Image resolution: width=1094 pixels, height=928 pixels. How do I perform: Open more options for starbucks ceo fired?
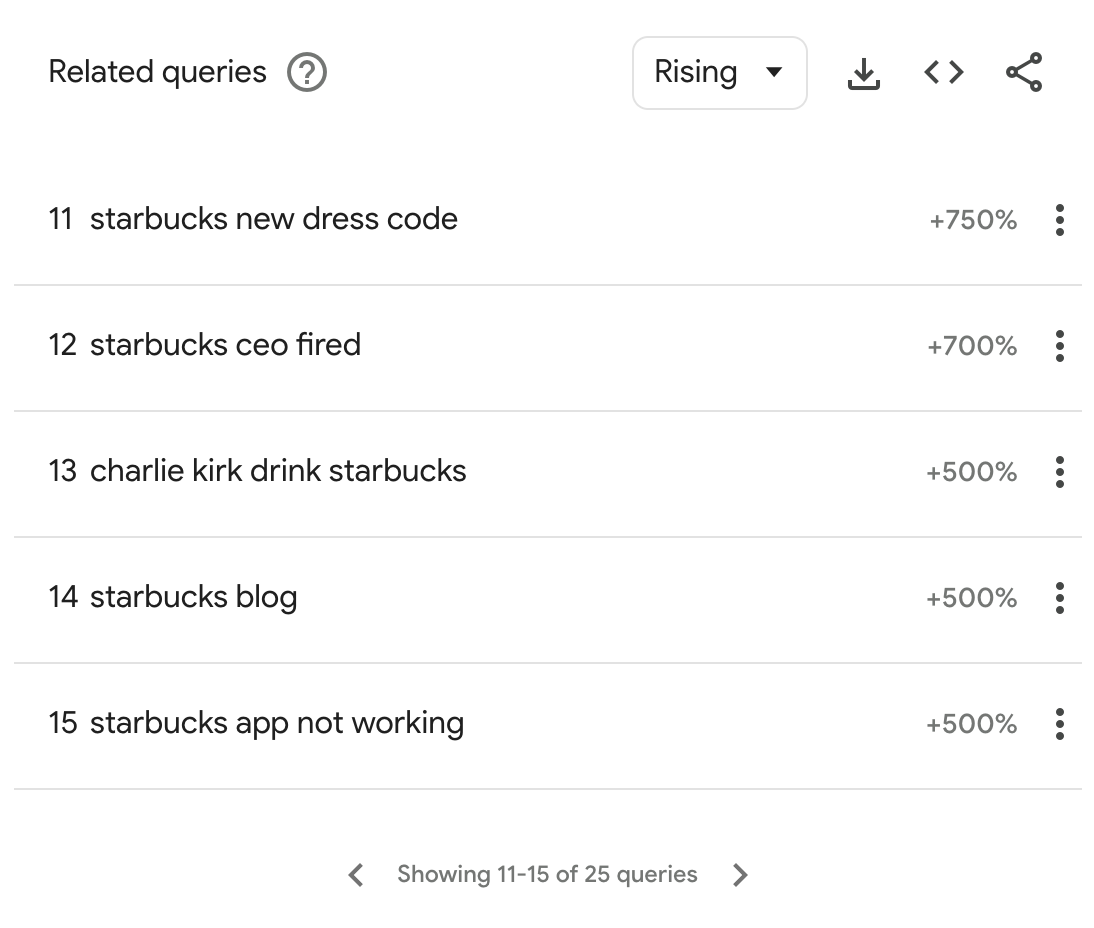[x=1059, y=346]
